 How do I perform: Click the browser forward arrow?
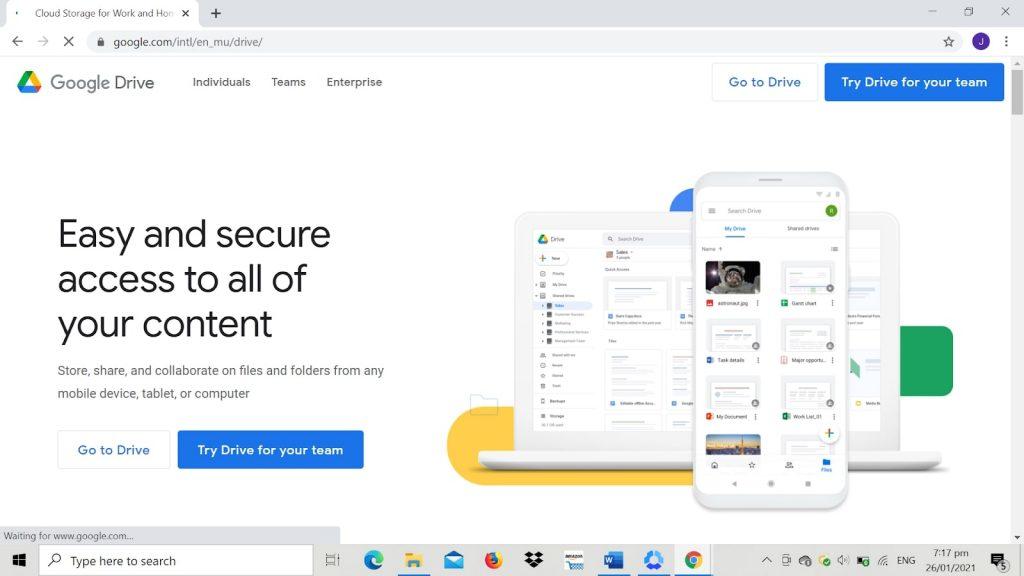(x=43, y=42)
